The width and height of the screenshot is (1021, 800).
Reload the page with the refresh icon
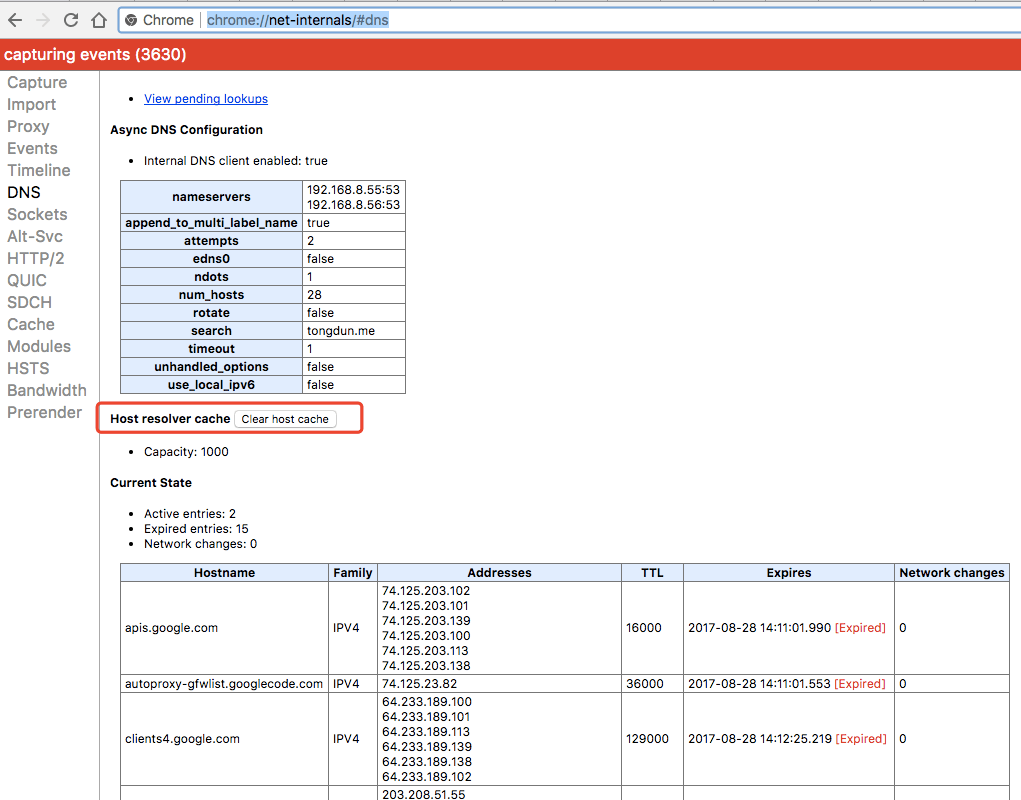tap(71, 20)
